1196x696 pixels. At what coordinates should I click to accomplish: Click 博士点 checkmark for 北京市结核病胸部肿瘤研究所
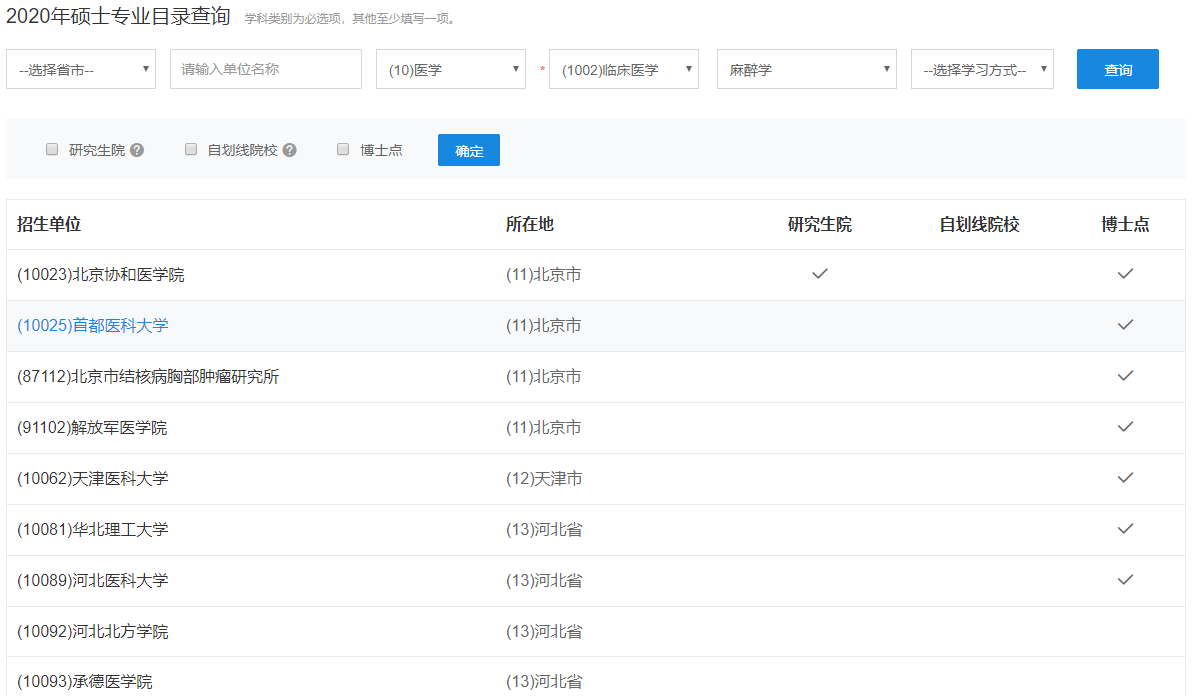tap(1125, 376)
